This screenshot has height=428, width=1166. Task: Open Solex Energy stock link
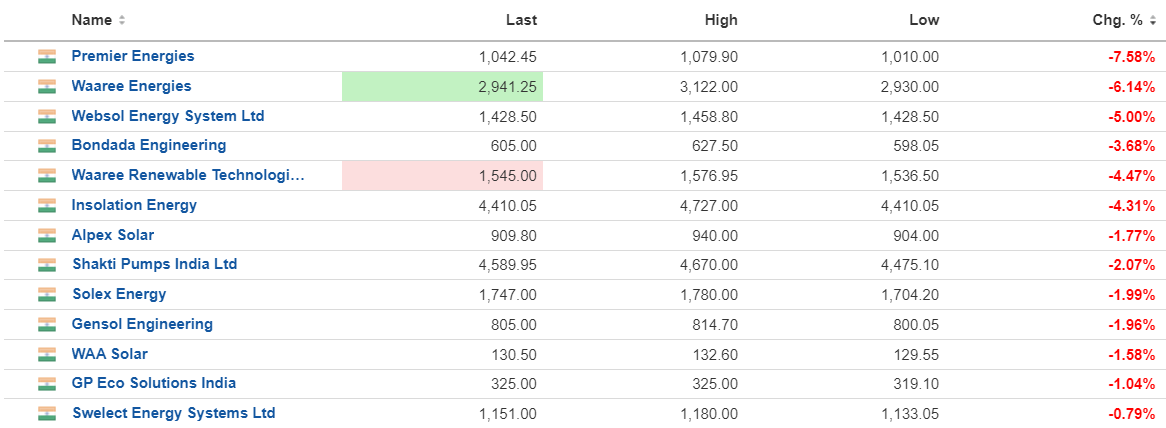coord(120,294)
